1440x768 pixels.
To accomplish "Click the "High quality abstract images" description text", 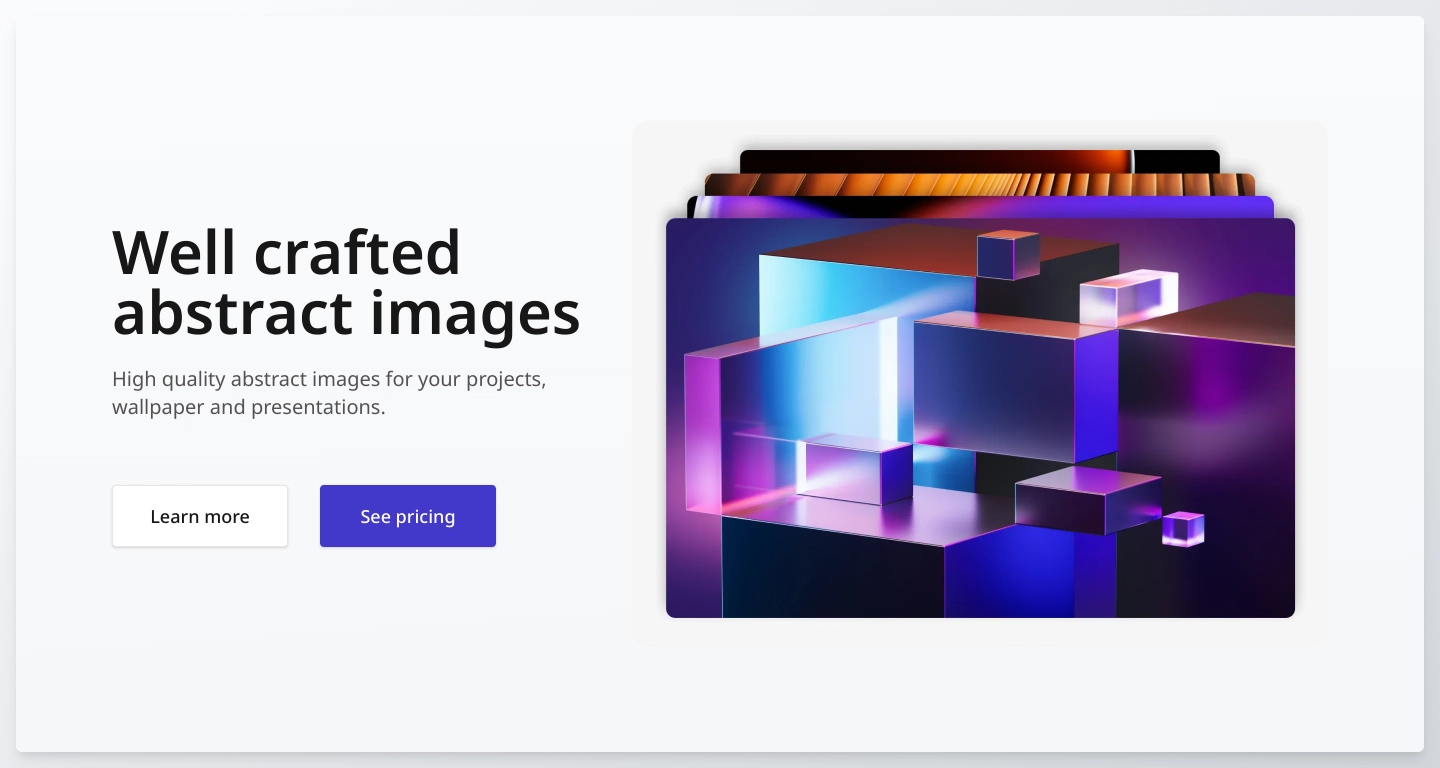I will 329,393.
